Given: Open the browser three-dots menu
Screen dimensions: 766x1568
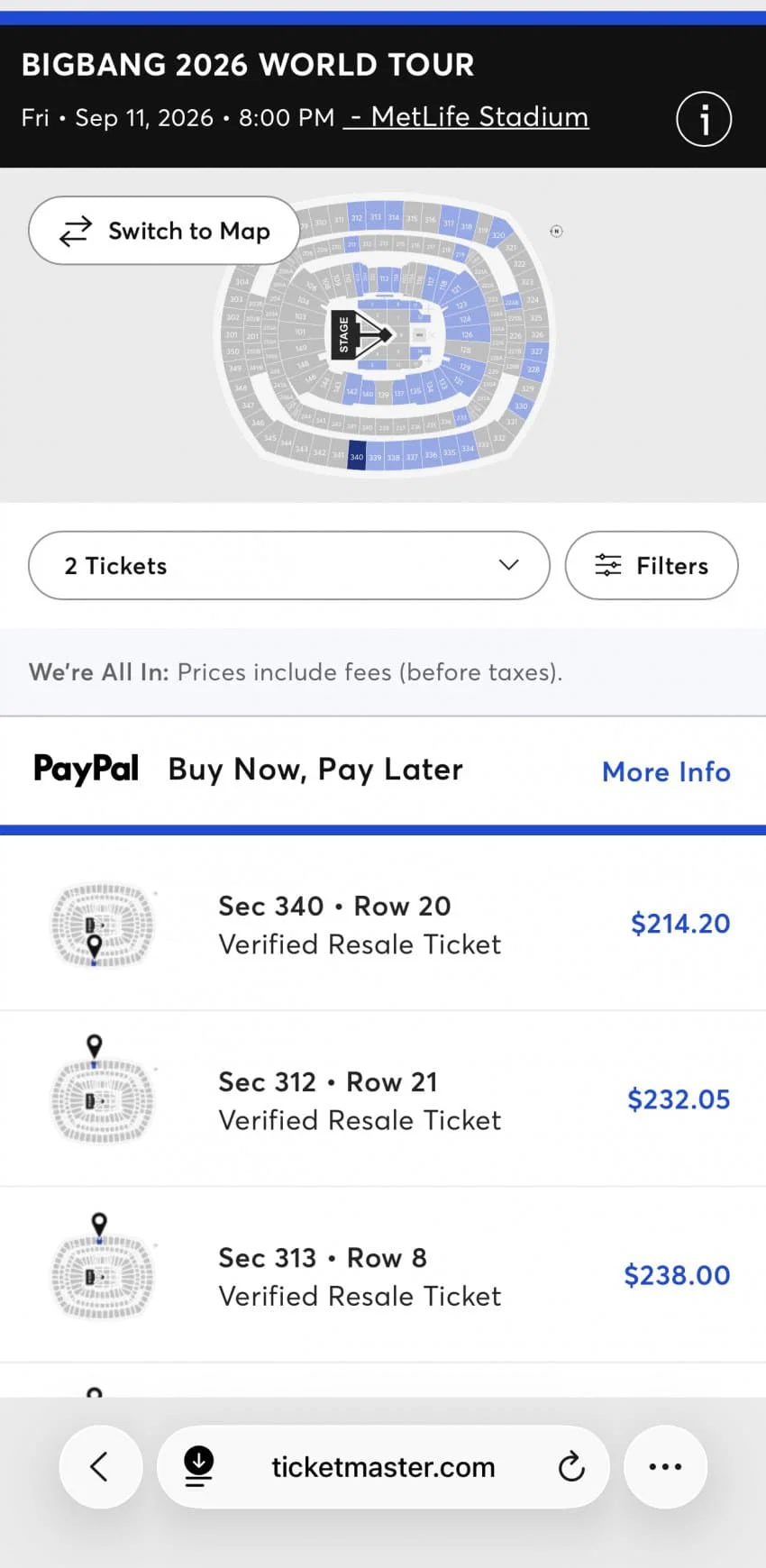Looking at the screenshot, I should coord(665,1466).
